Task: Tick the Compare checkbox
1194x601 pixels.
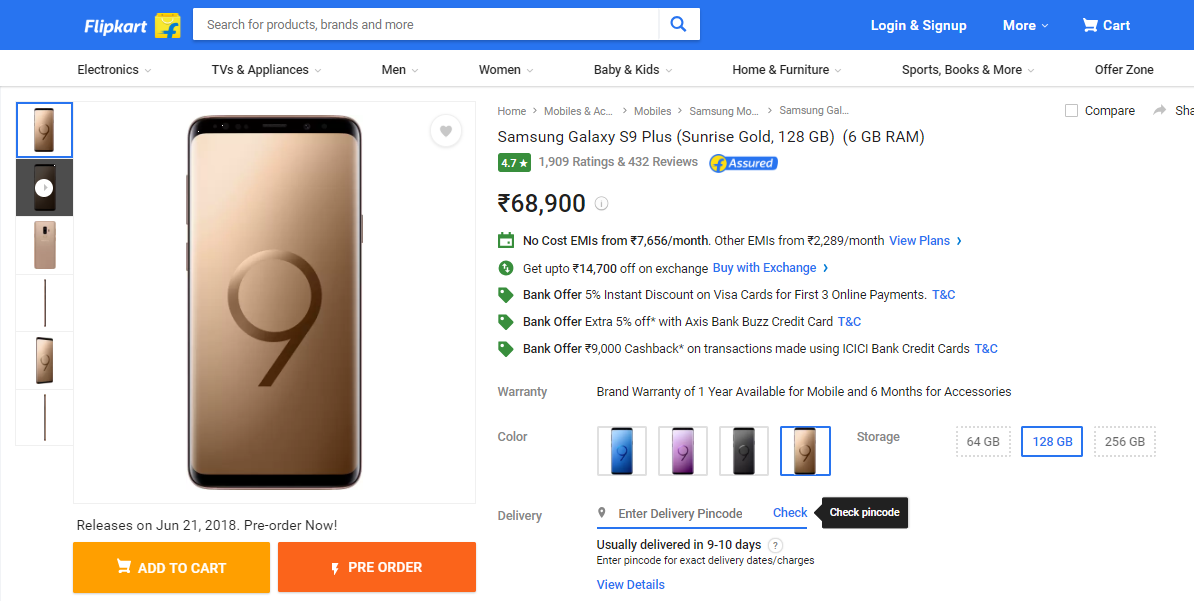Action: 1071,110
